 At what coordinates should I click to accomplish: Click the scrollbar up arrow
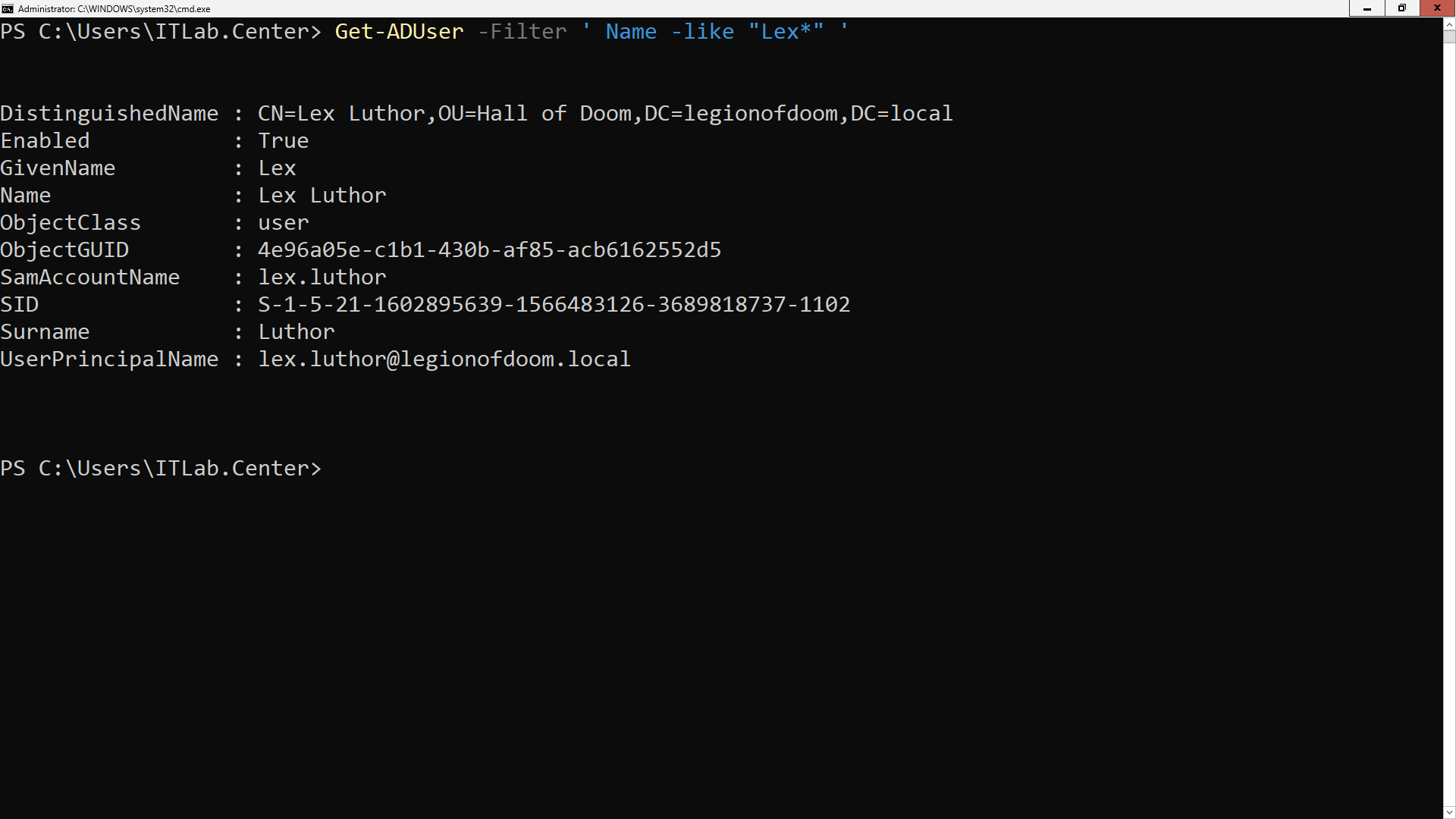click(x=1449, y=24)
